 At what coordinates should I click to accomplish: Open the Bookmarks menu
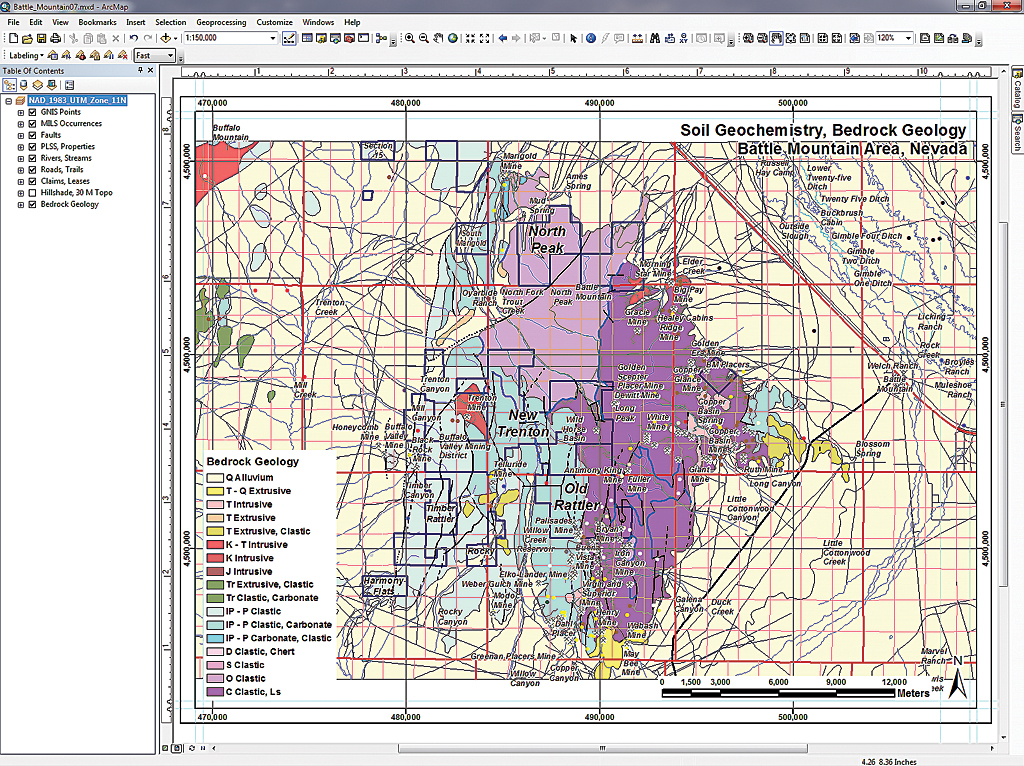97,22
